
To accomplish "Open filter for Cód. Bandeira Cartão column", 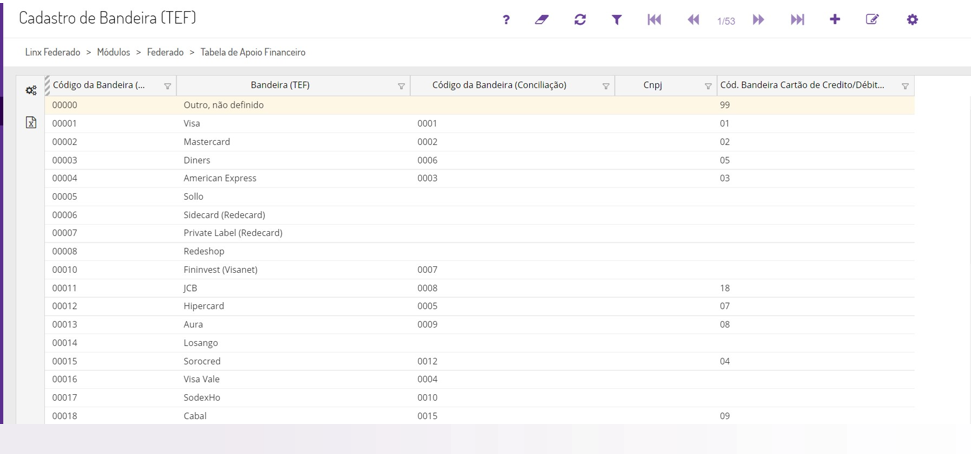I will [905, 86].
